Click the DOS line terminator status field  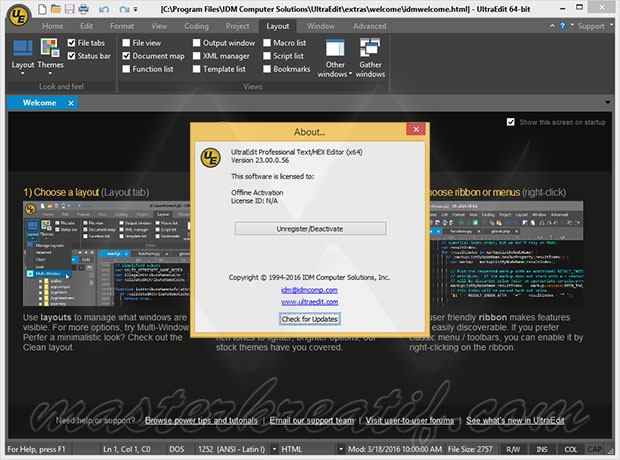[177, 449]
